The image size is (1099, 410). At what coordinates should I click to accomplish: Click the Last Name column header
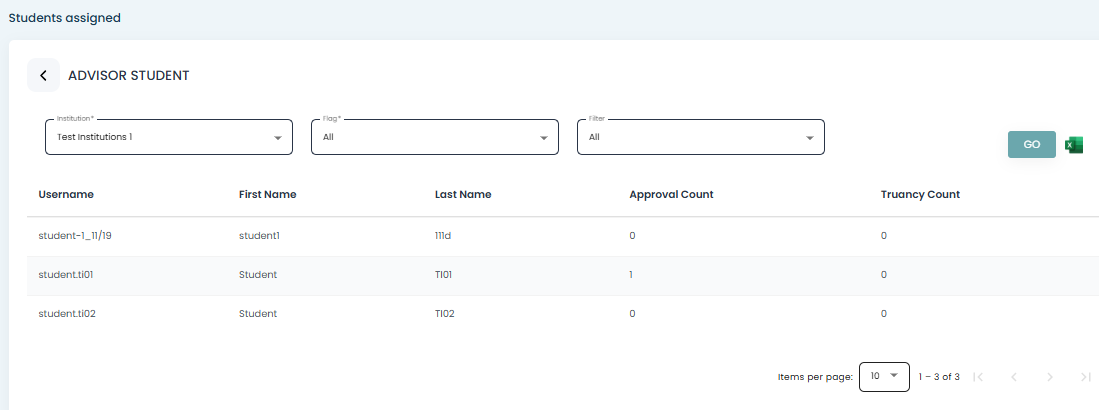[463, 194]
